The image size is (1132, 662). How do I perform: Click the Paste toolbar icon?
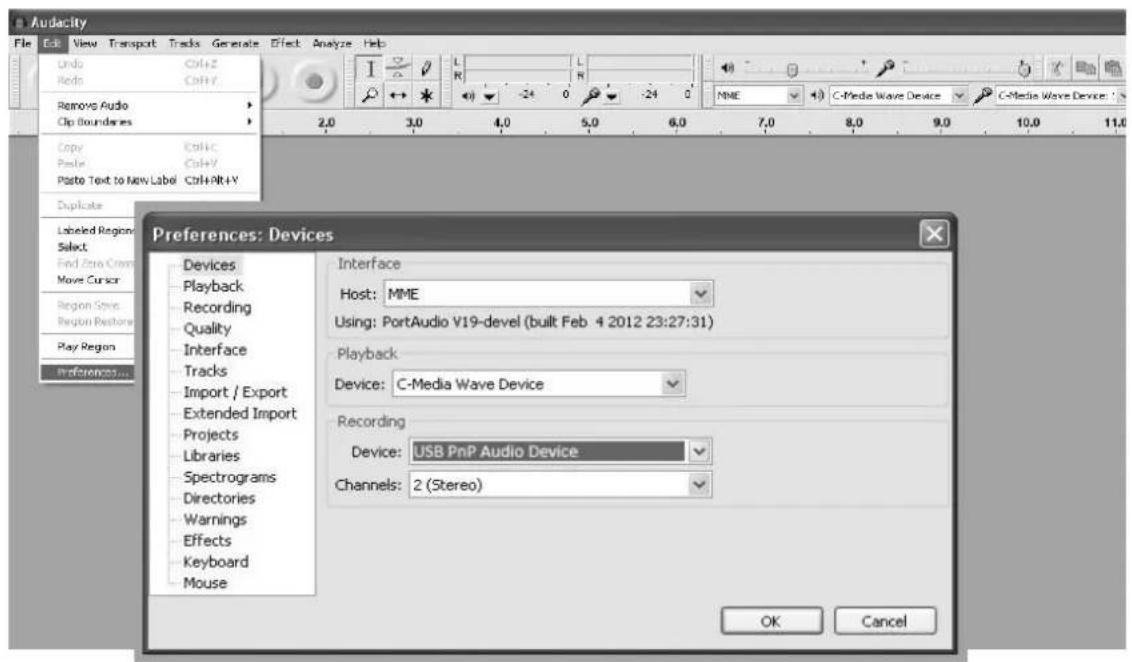click(x=1113, y=69)
